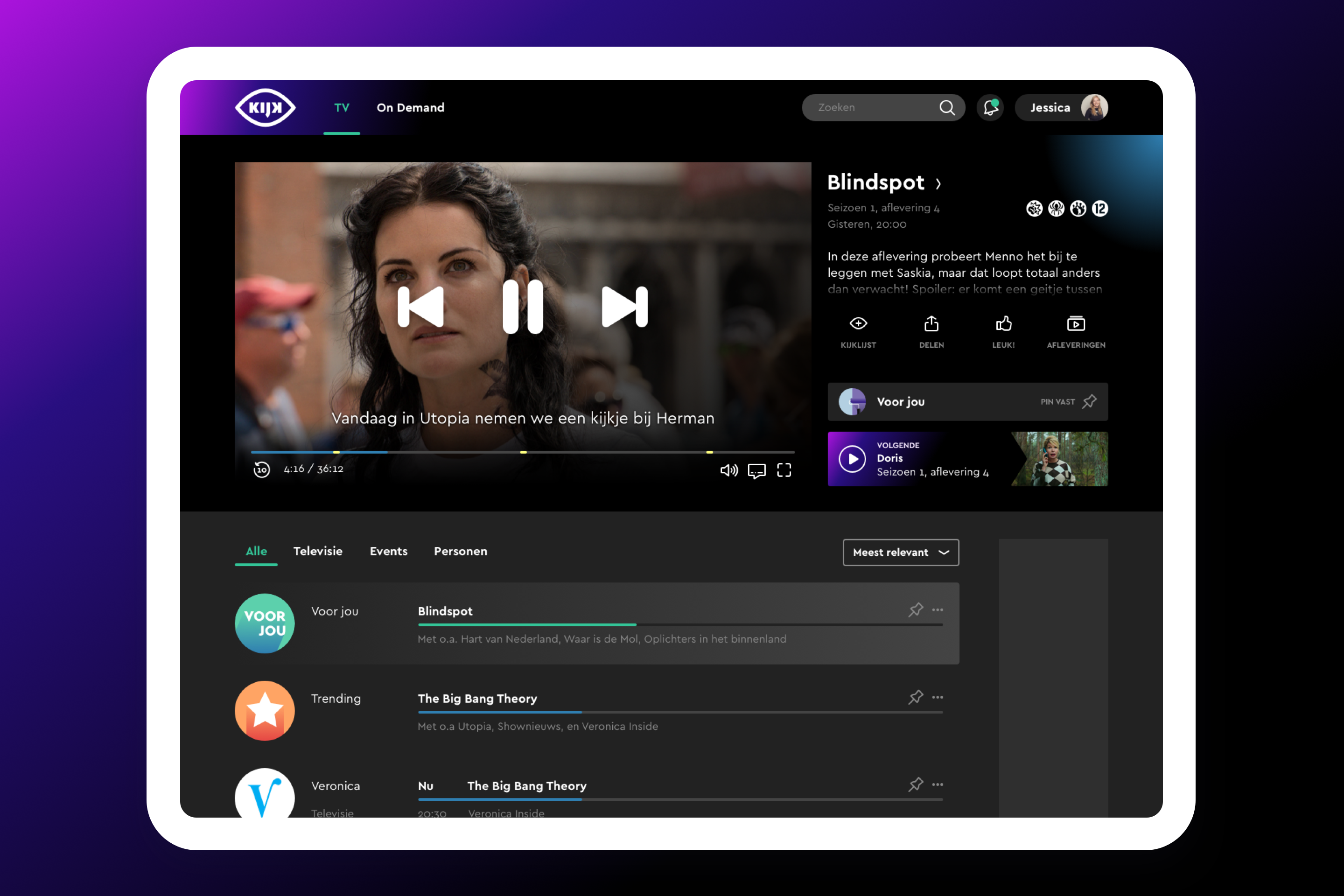The width and height of the screenshot is (1344, 896).
Task: Open the Jessica profile menu
Action: tap(1062, 107)
